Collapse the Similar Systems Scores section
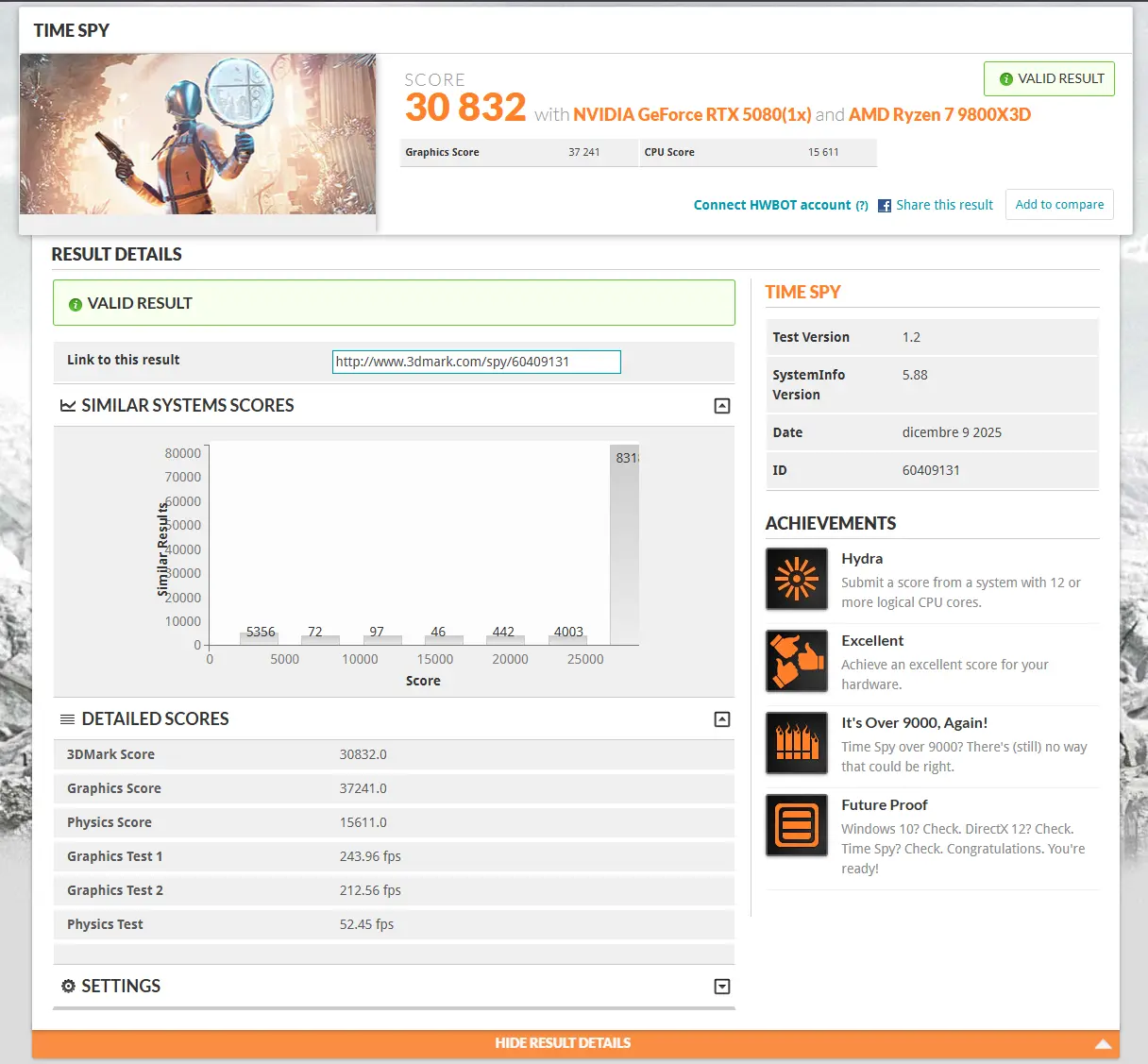1148x1064 pixels. pyautogui.click(x=722, y=406)
